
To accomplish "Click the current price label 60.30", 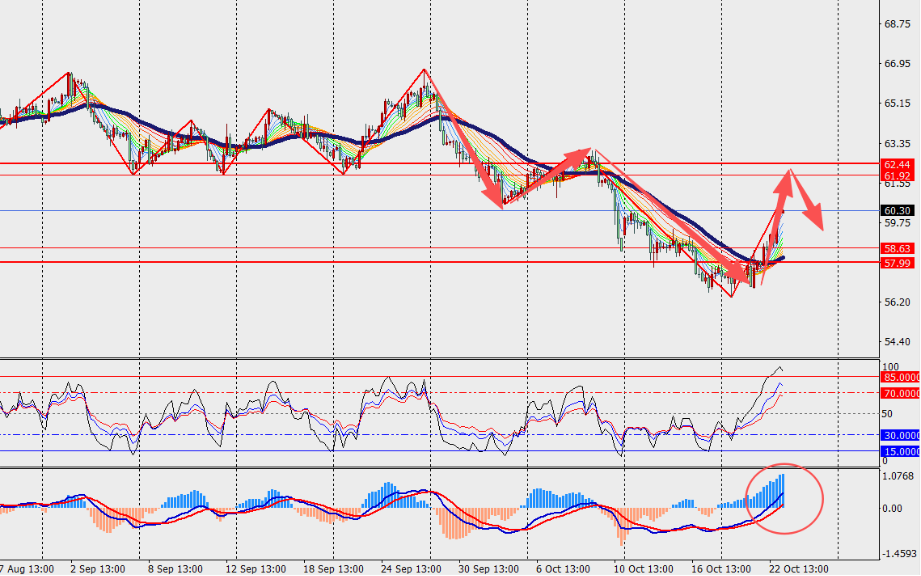I will pos(897,211).
